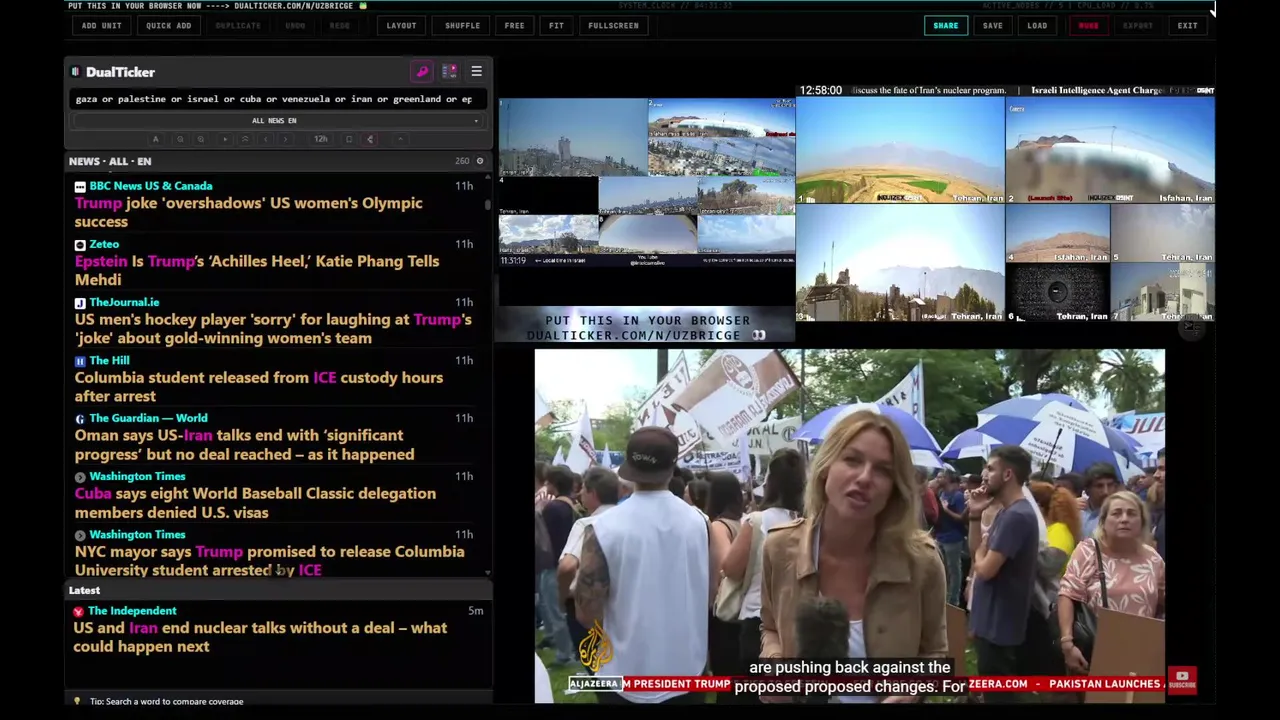This screenshot has width=1280, height=720.
Task: Enter FULLSCREEN mode from the toolbar
Action: tap(613, 26)
